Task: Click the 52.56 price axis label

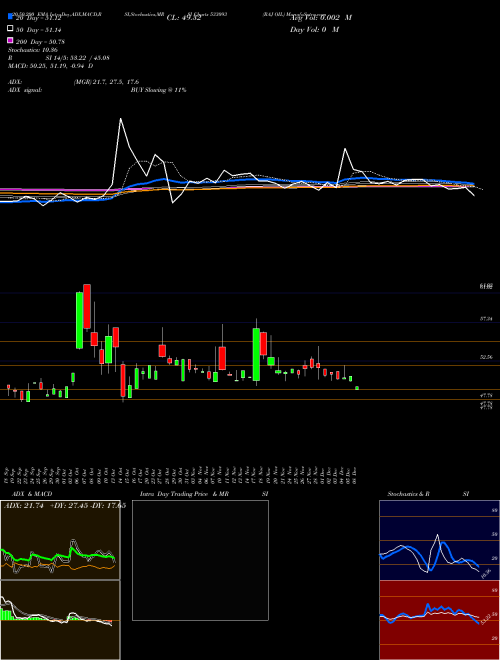Action: [x=486, y=357]
